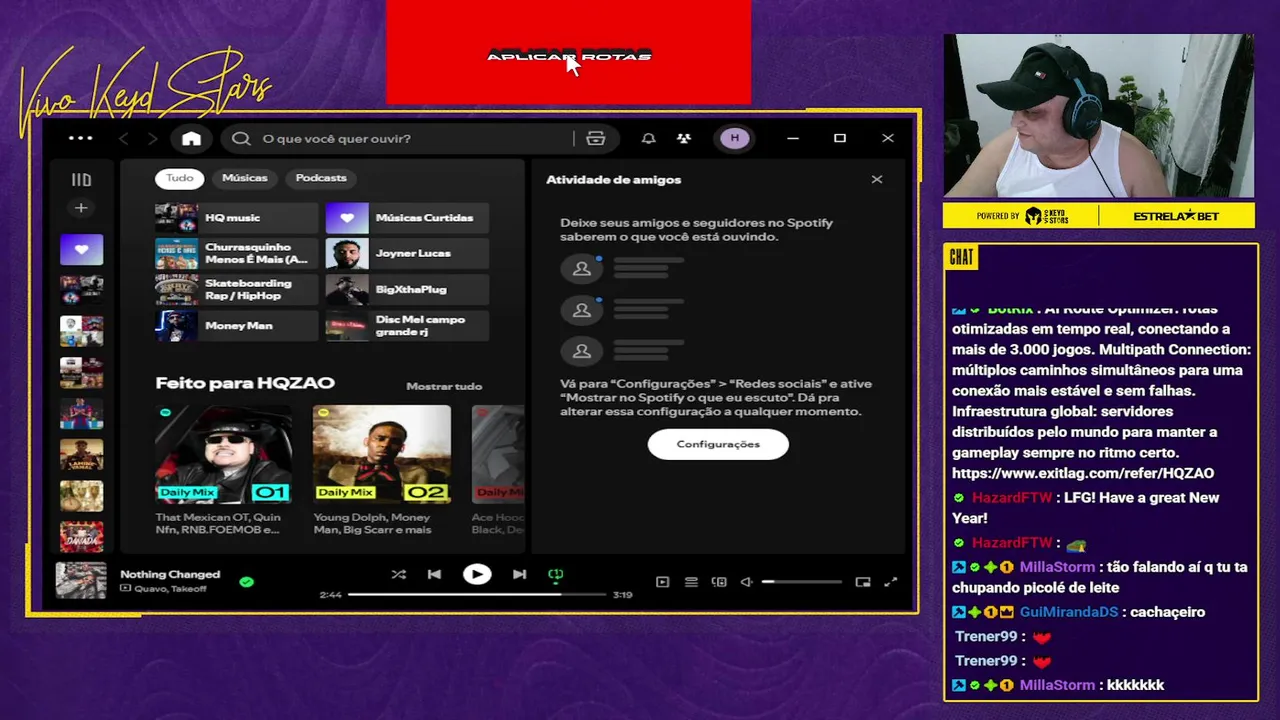Open the notifications bell
The width and height of the screenshot is (1280, 720).
pyautogui.click(x=648, y=139)
